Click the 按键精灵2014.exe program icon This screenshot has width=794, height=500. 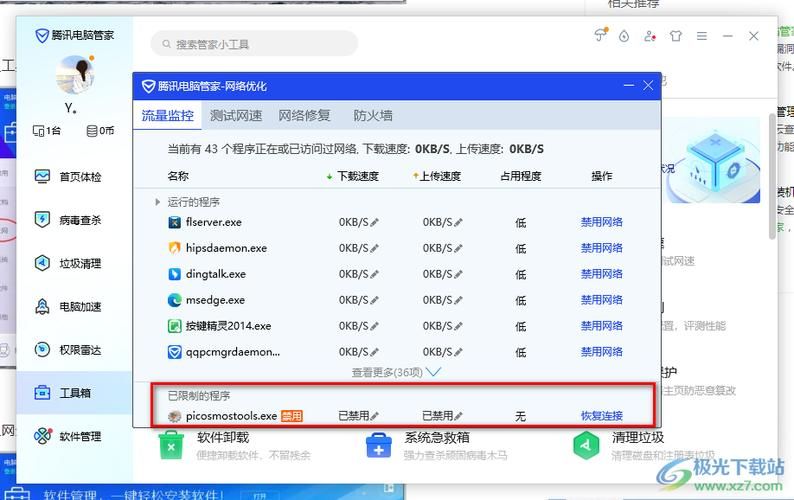[x=174, y=326]
